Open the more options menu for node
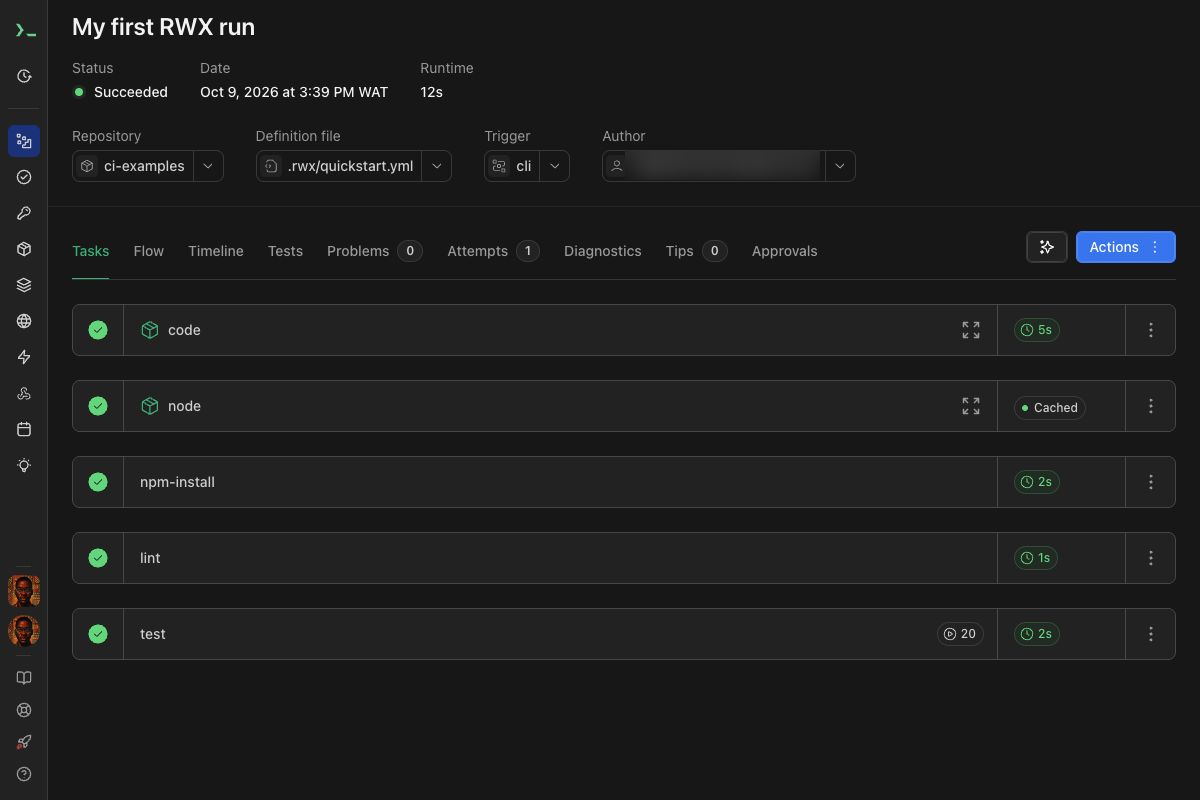 [x=1151, y=406]
